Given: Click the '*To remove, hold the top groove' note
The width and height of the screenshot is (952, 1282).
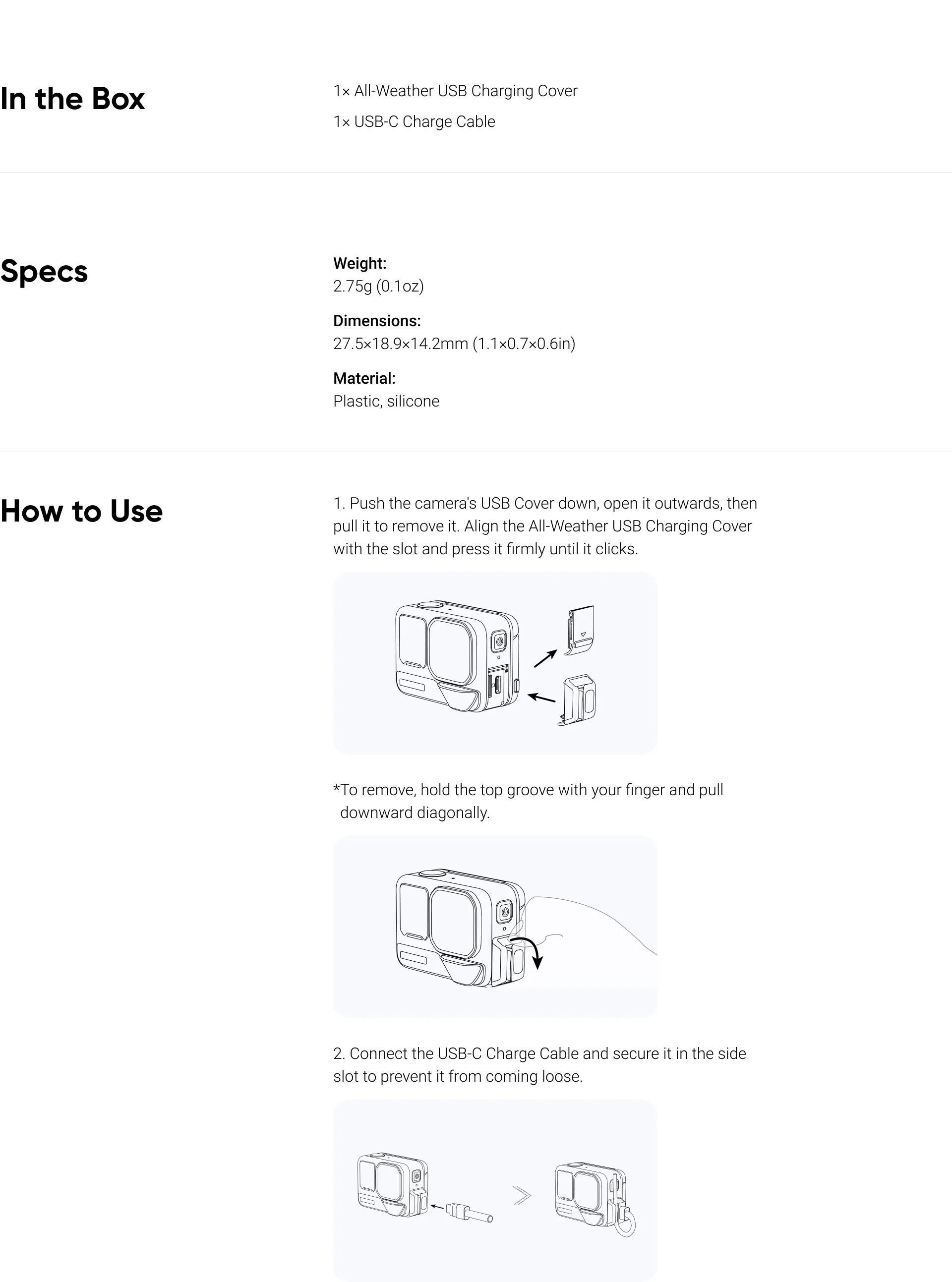Looking at the screenshot, I should tap(529, 801).
